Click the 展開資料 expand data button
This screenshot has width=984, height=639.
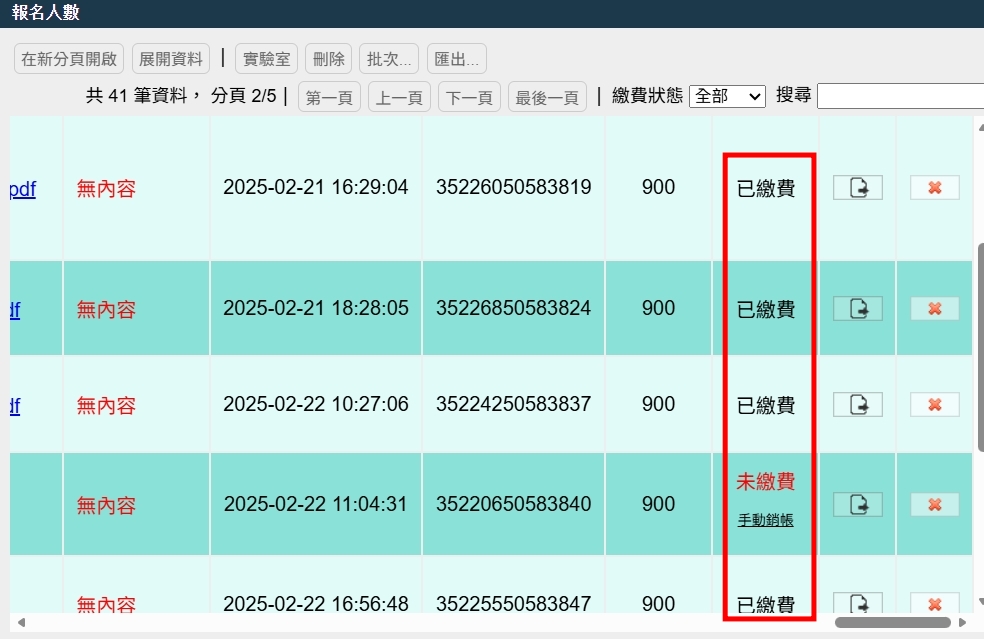coord(170,58)
